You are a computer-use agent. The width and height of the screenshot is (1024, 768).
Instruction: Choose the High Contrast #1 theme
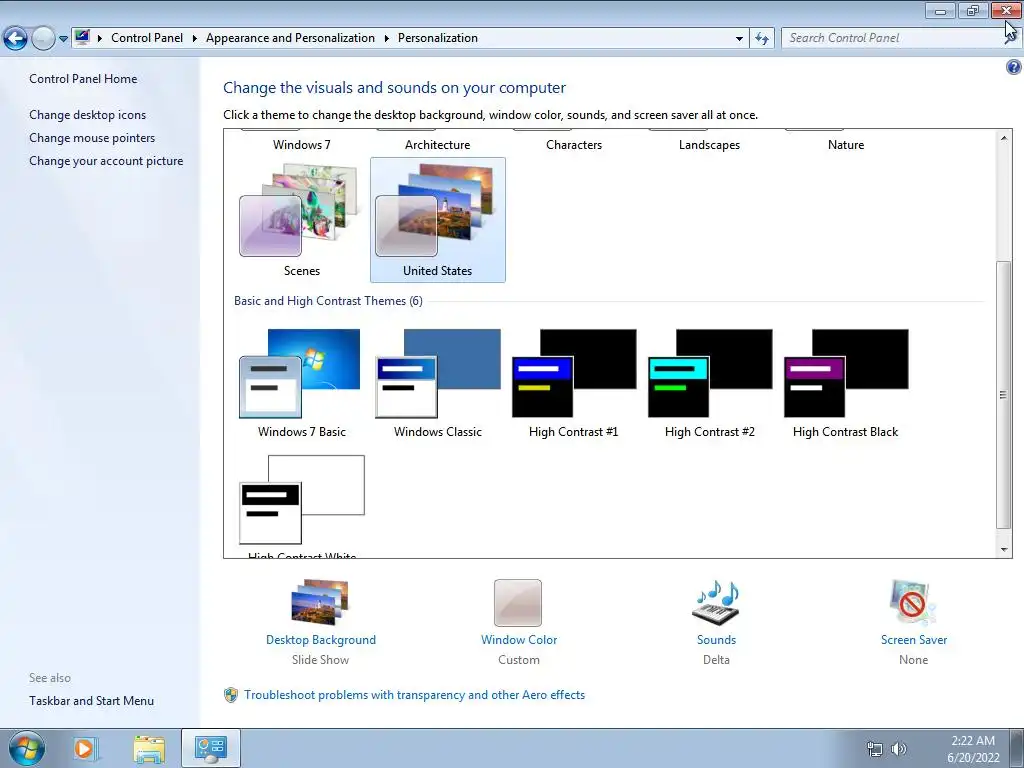(x=573, y=382)
